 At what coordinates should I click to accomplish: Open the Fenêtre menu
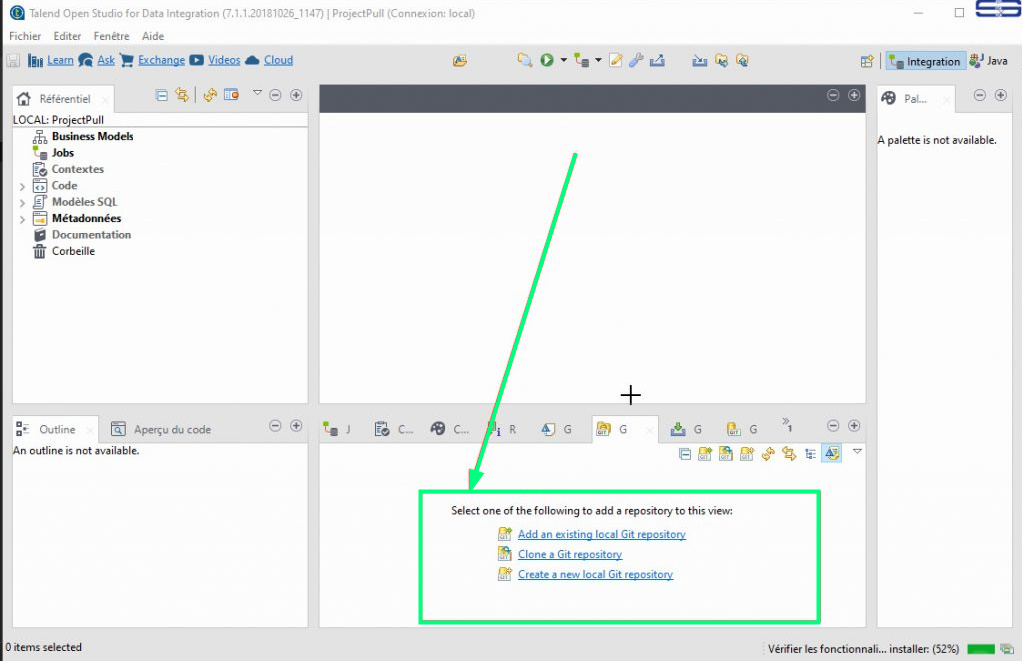pos(111,36)
